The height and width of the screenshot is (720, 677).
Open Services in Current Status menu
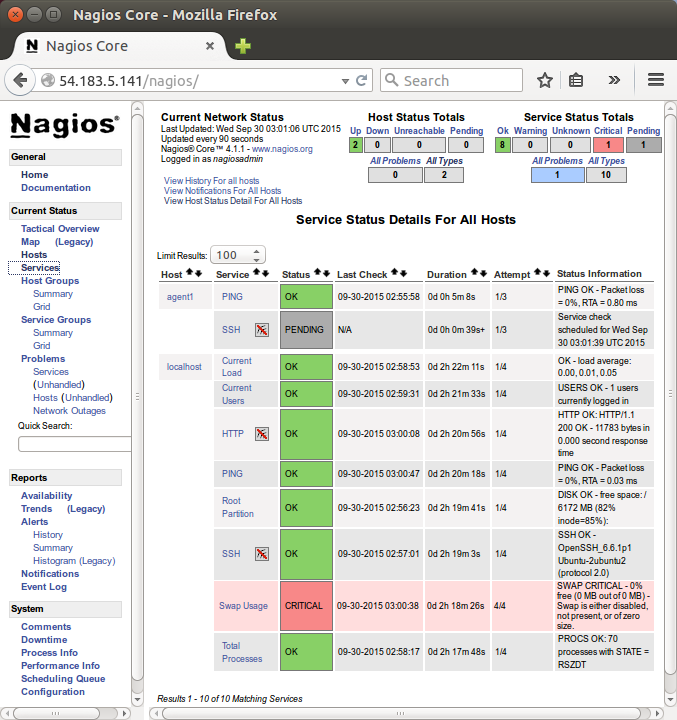pos(40,268)
